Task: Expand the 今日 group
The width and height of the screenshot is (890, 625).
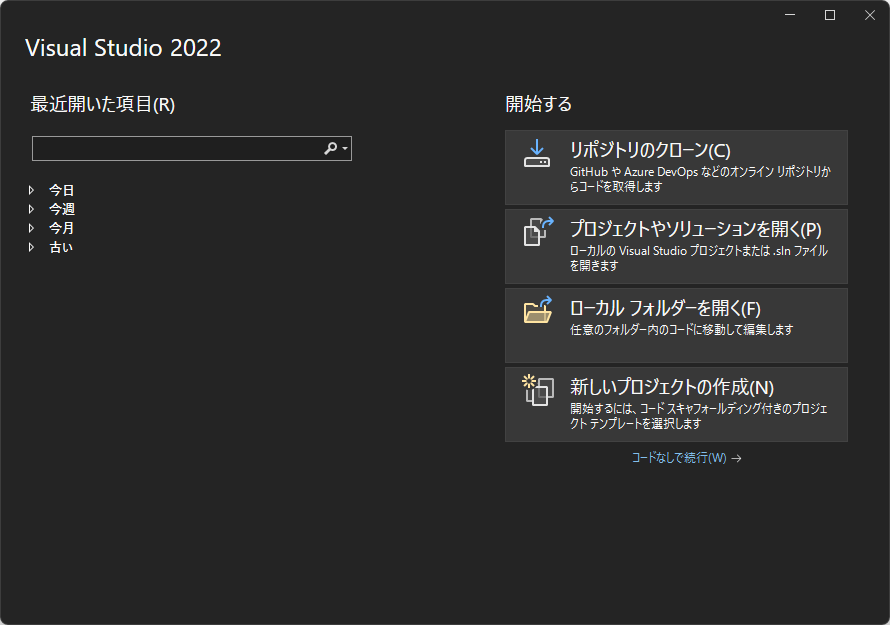Action: [32, 190]
